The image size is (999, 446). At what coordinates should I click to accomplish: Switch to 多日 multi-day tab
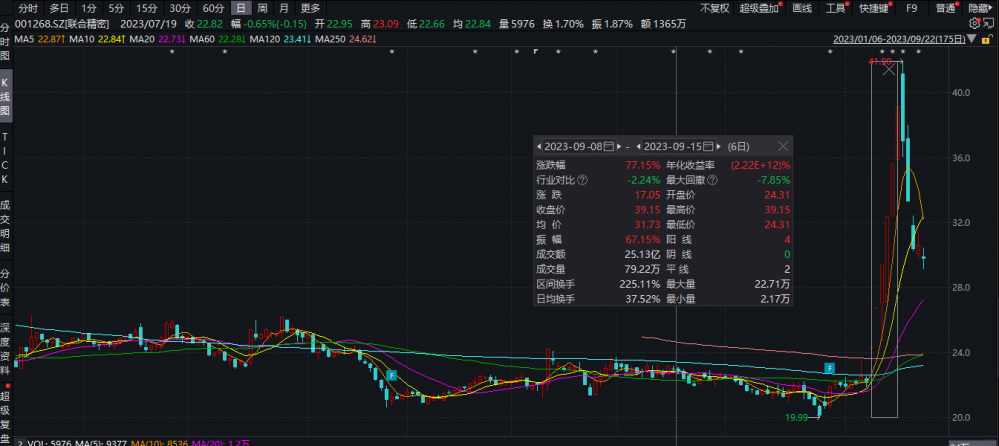point(59,8)
